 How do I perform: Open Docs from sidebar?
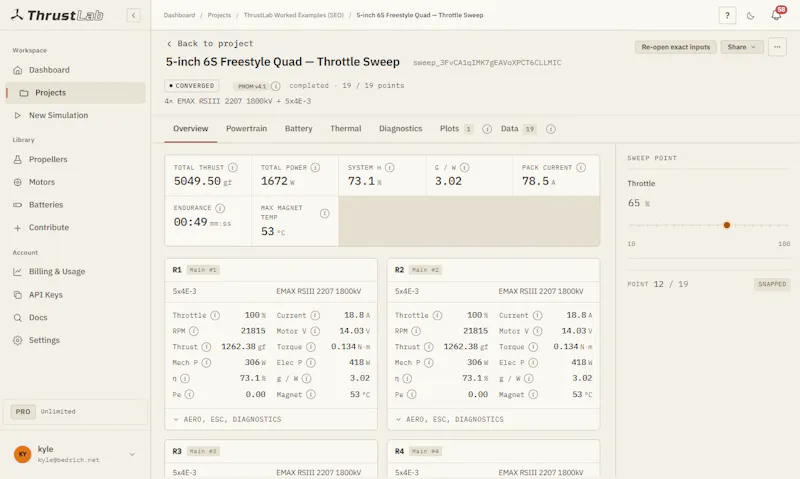coord(76,317)
